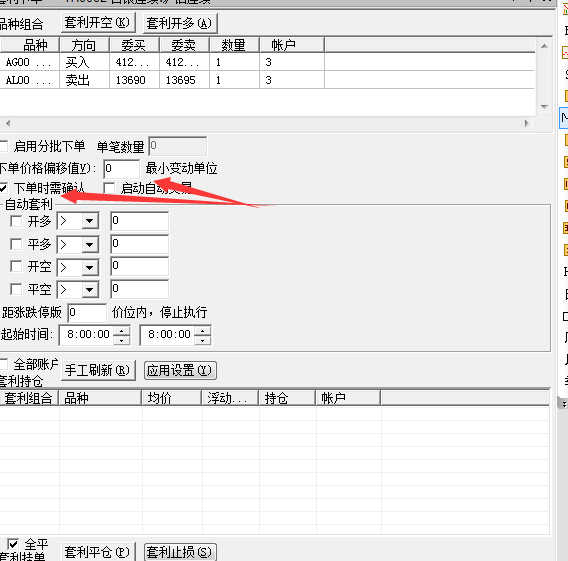Click the scroll down arrow of combination list
This screenshot has width=568, height=561.
pos(544,107)
